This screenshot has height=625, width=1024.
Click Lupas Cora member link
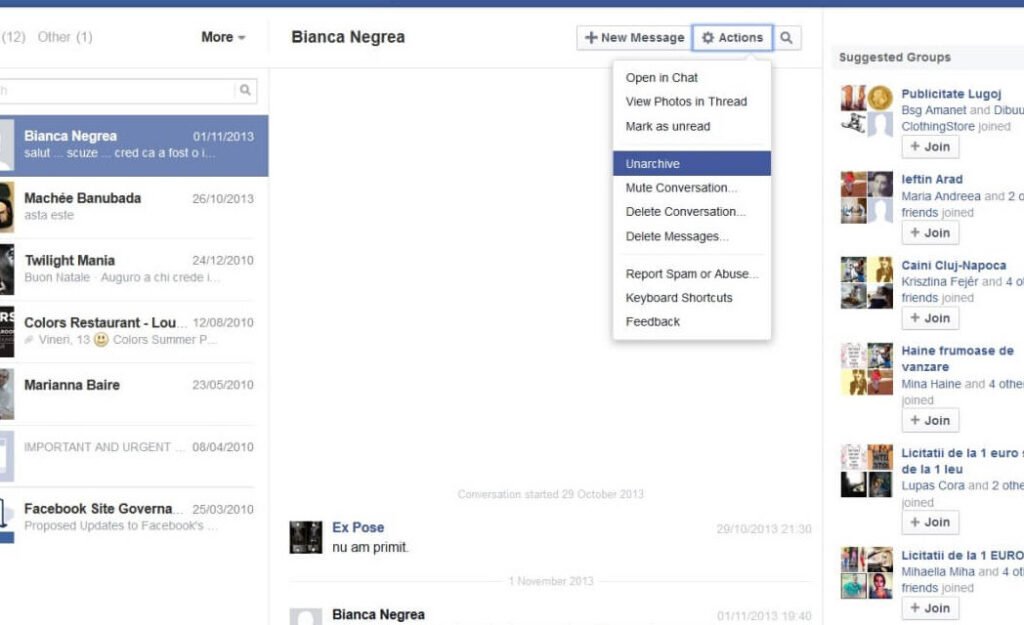click(933, 486)
